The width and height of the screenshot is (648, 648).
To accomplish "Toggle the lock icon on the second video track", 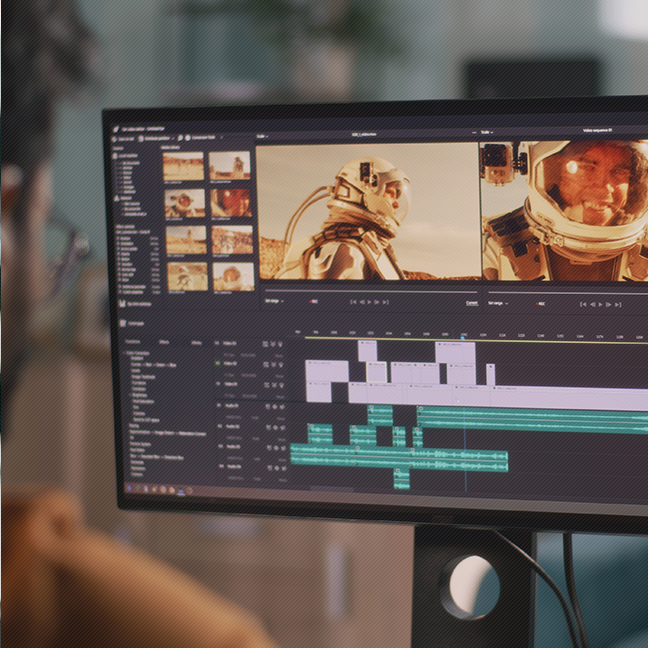I will click(279, 364).
